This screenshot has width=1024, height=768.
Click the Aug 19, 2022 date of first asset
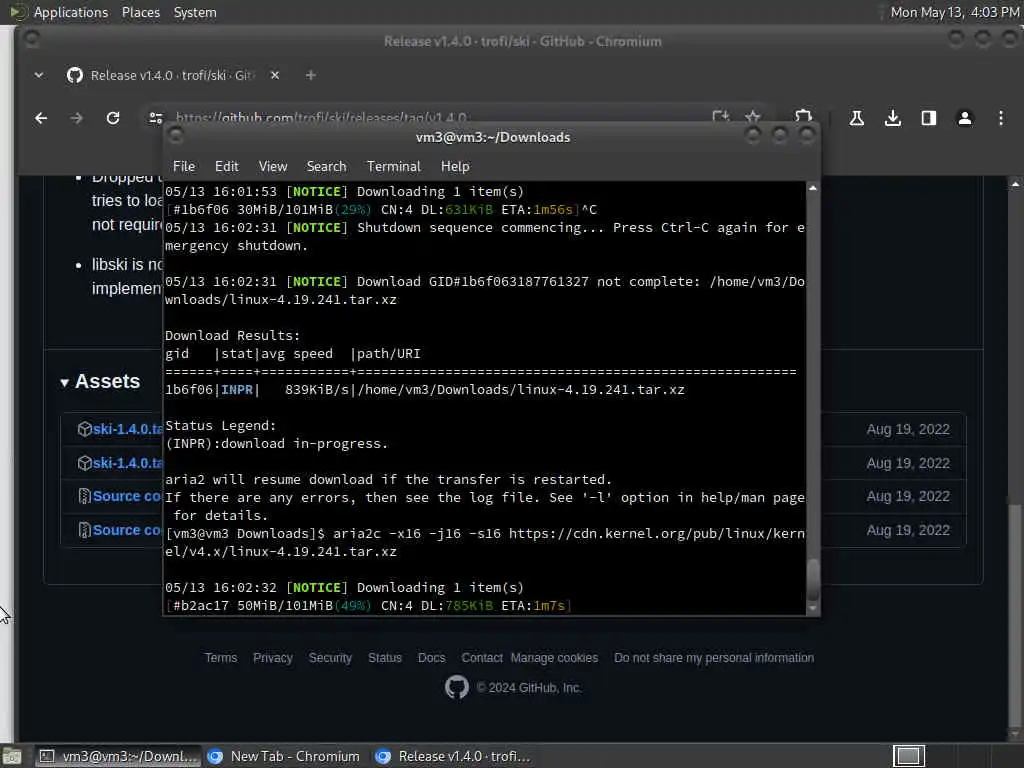coord(908,429)
